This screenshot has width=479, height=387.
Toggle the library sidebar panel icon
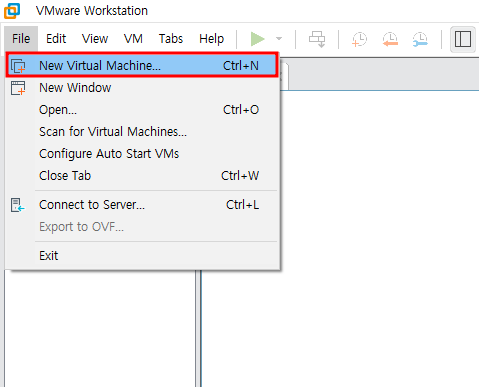tap(463, 39)
